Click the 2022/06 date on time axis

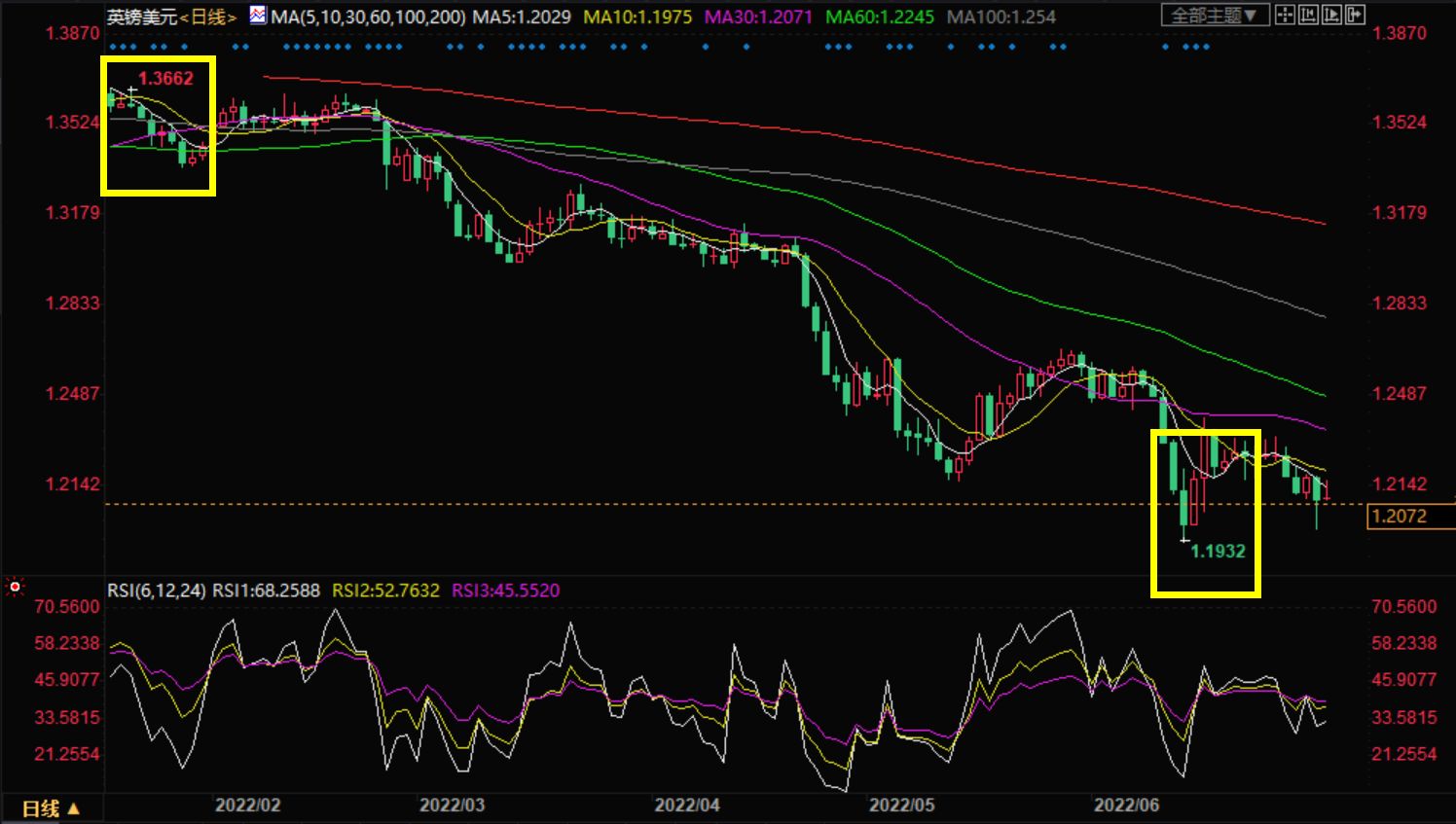pyautogui.click(x=1126, y=806)
